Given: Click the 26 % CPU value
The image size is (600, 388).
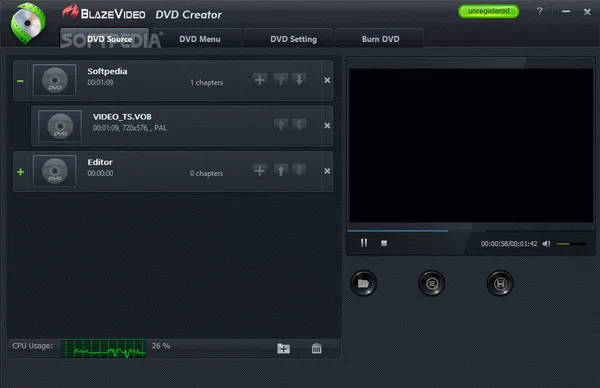Looking at the screenshot, I should coord(161,346).
